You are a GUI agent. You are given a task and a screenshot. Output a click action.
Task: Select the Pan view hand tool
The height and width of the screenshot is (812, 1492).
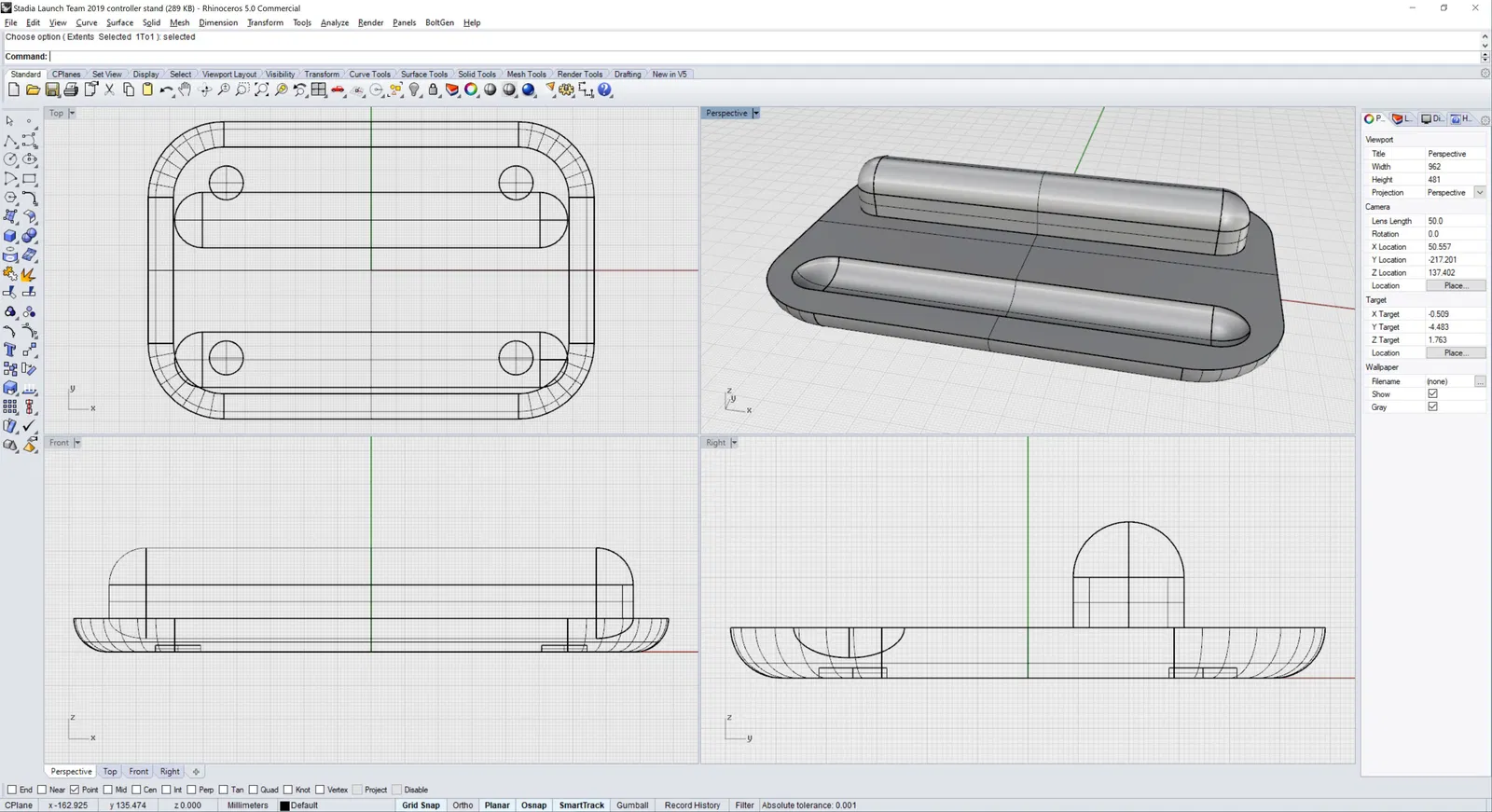point(185,90)
